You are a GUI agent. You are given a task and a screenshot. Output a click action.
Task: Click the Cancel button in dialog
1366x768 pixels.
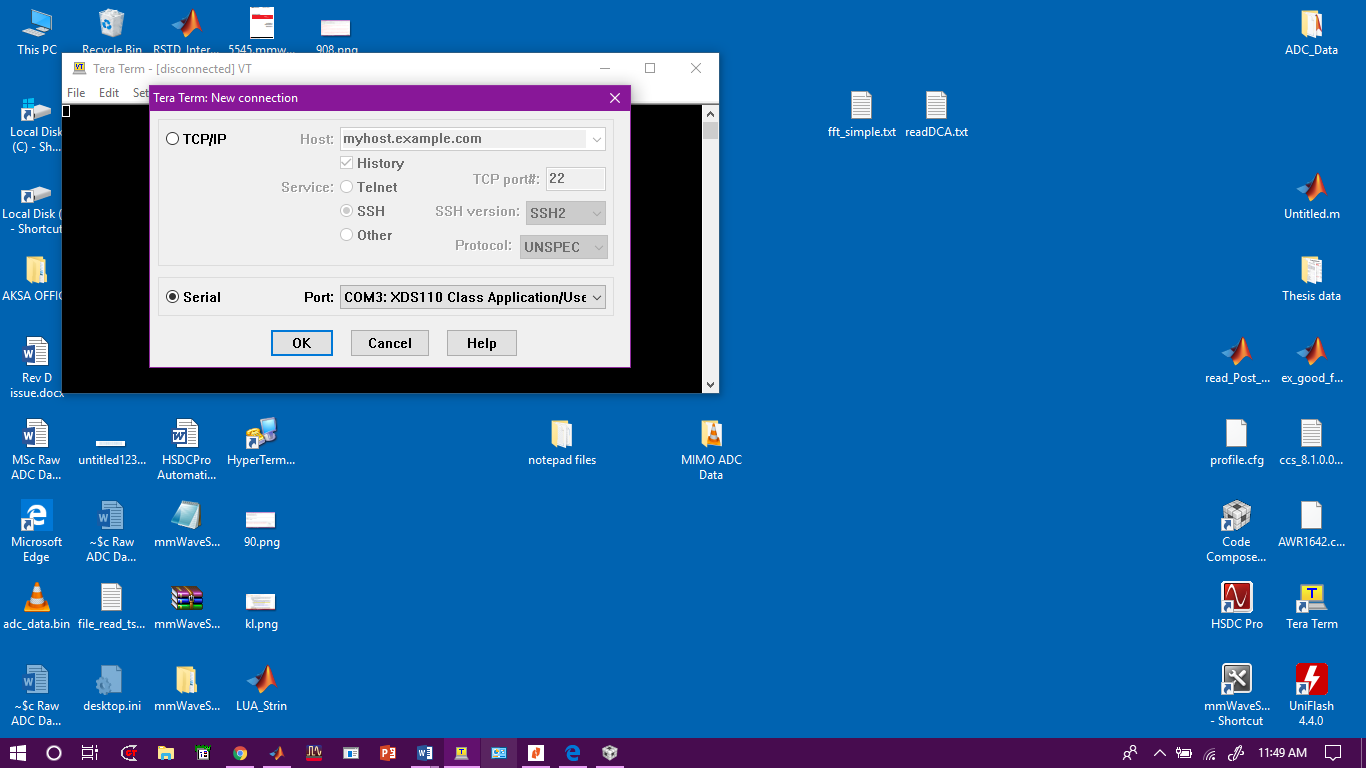tap(390, 343)
